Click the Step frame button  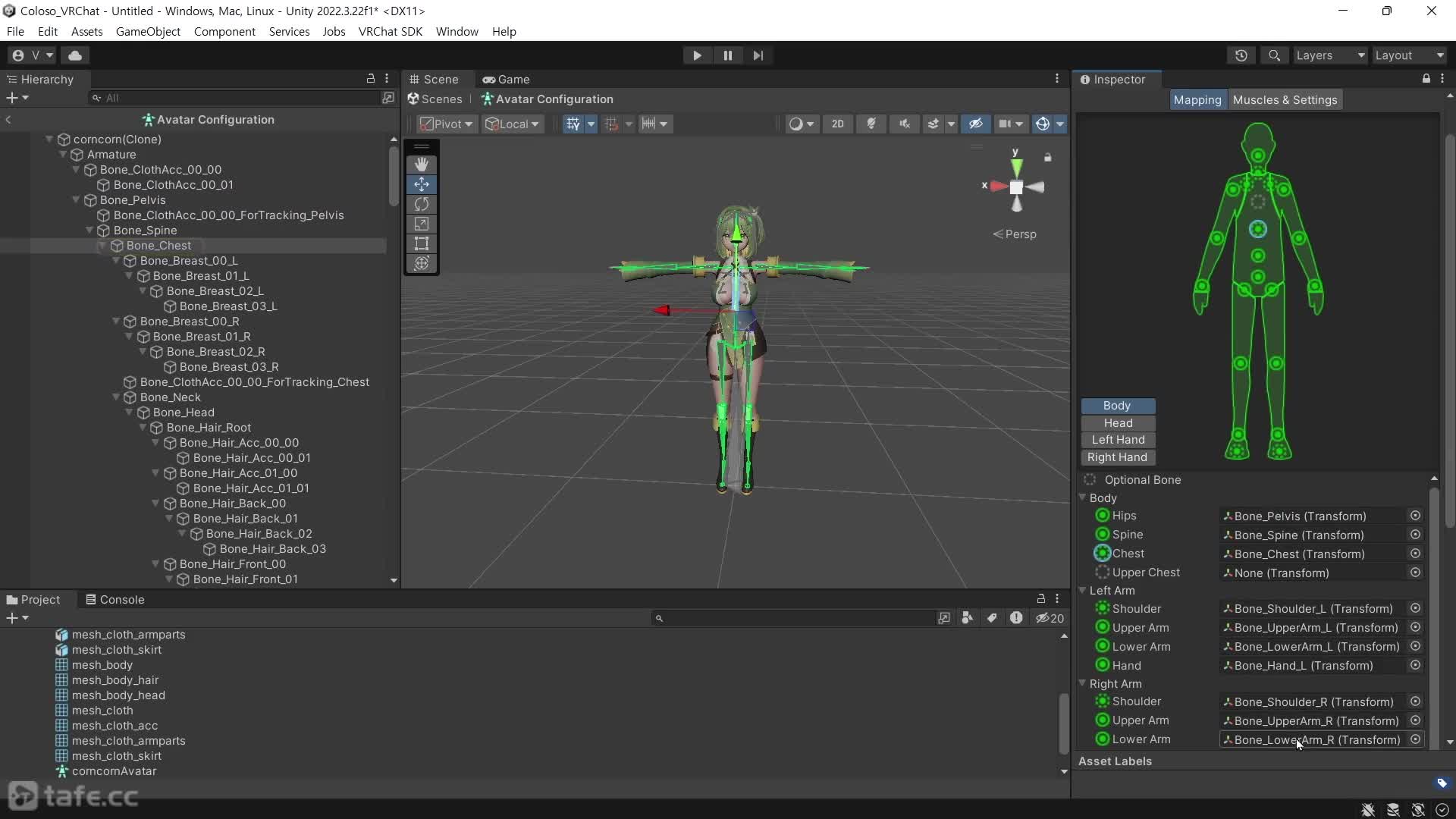758,55
